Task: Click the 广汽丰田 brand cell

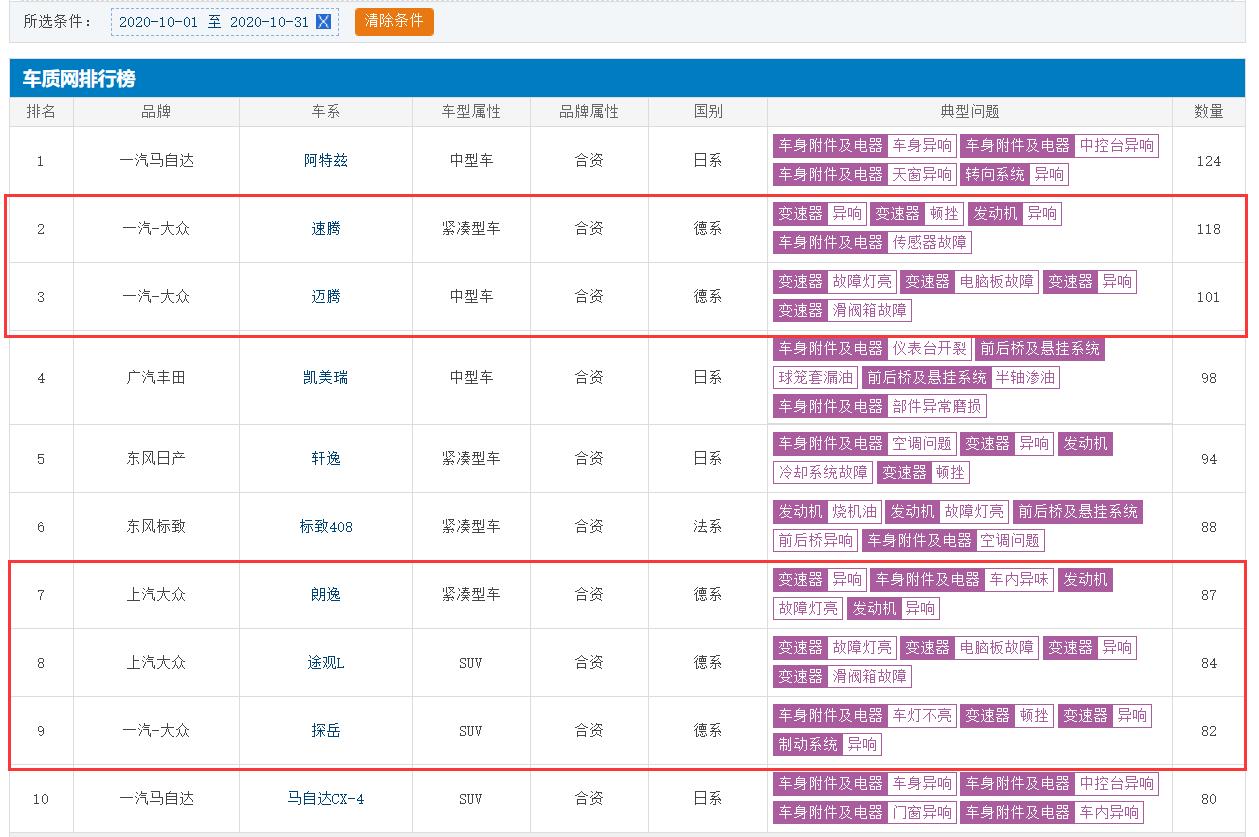Action: pyautogui.click(x=156, y=378)
